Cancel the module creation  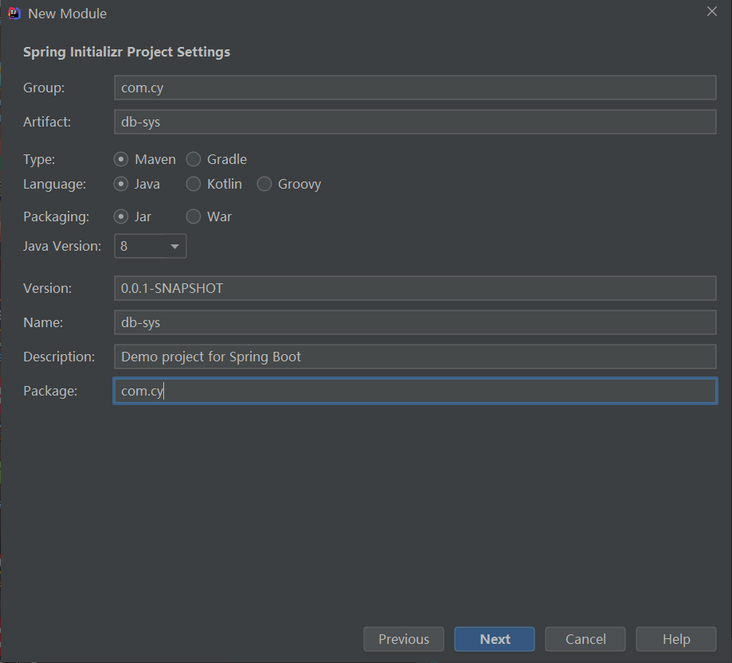click(x=585, y=639)
